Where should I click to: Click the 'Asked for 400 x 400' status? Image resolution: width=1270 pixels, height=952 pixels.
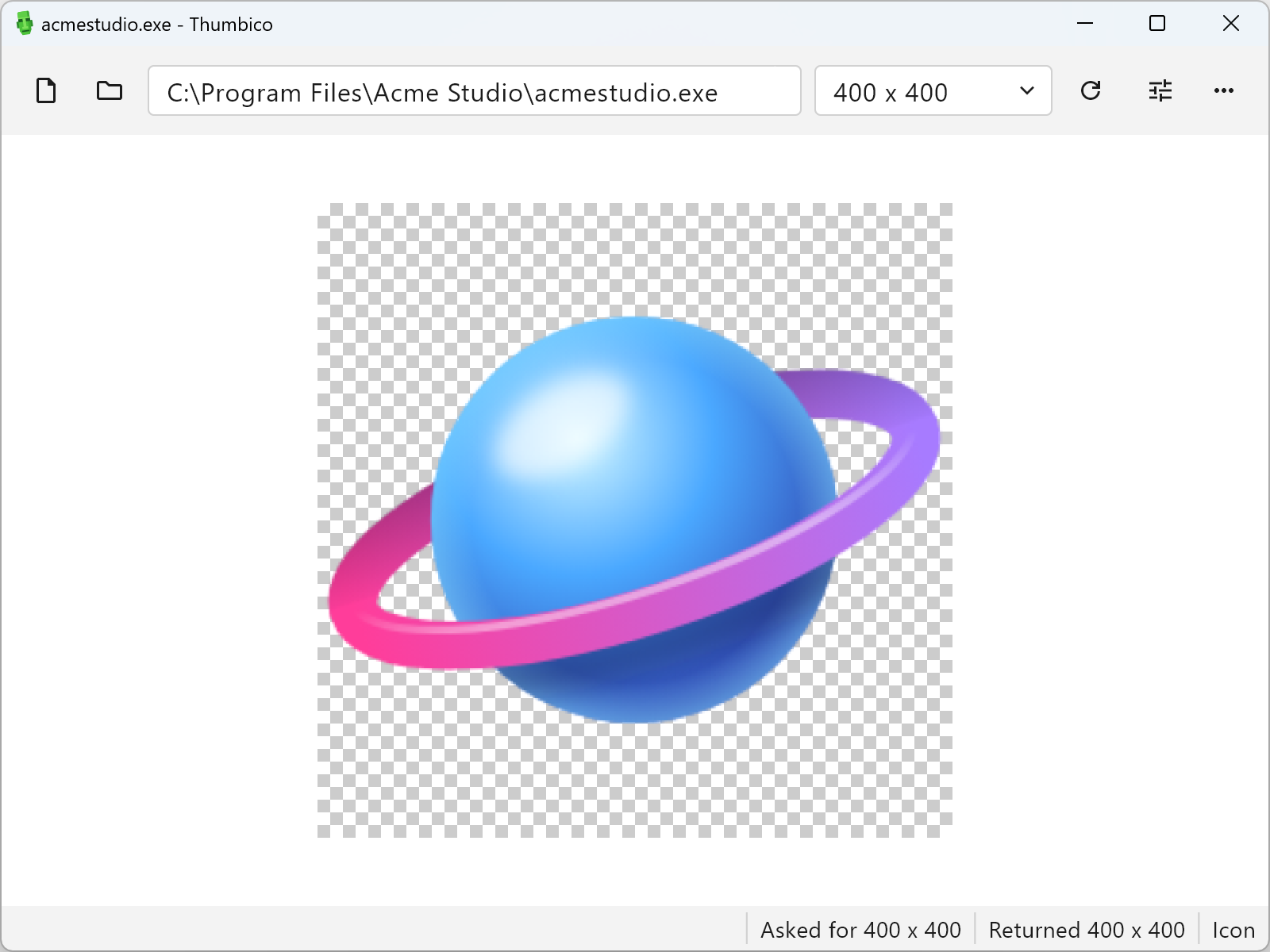[x=860, y=929]
